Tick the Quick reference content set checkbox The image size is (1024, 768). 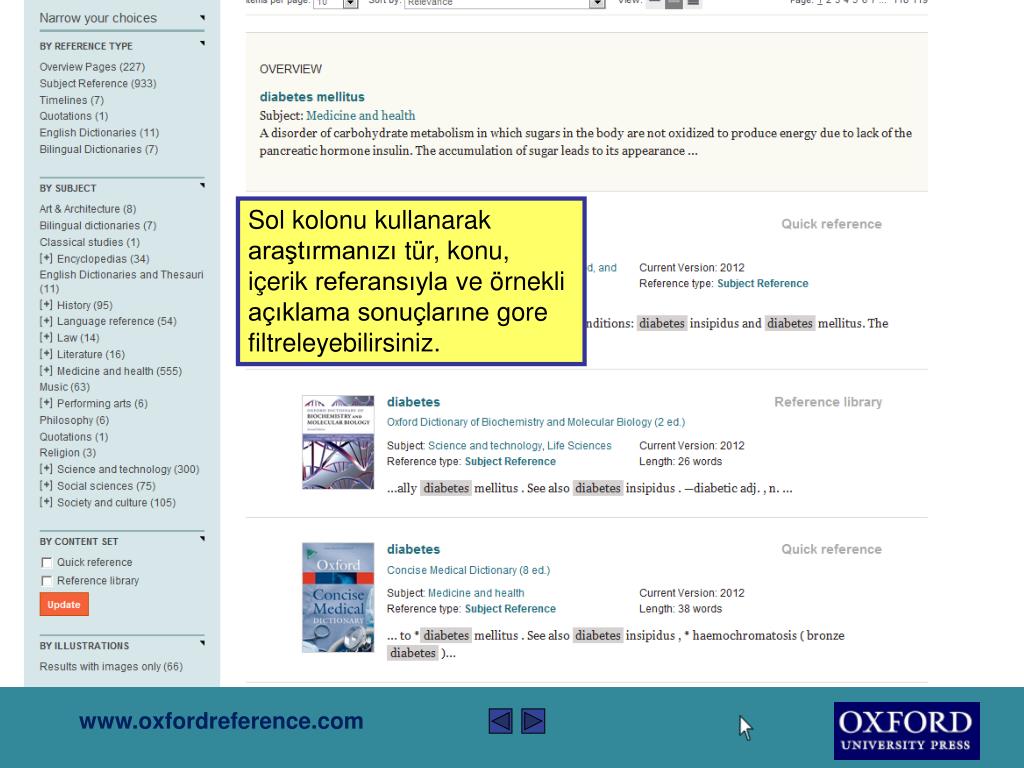click(x=46, y=563)
